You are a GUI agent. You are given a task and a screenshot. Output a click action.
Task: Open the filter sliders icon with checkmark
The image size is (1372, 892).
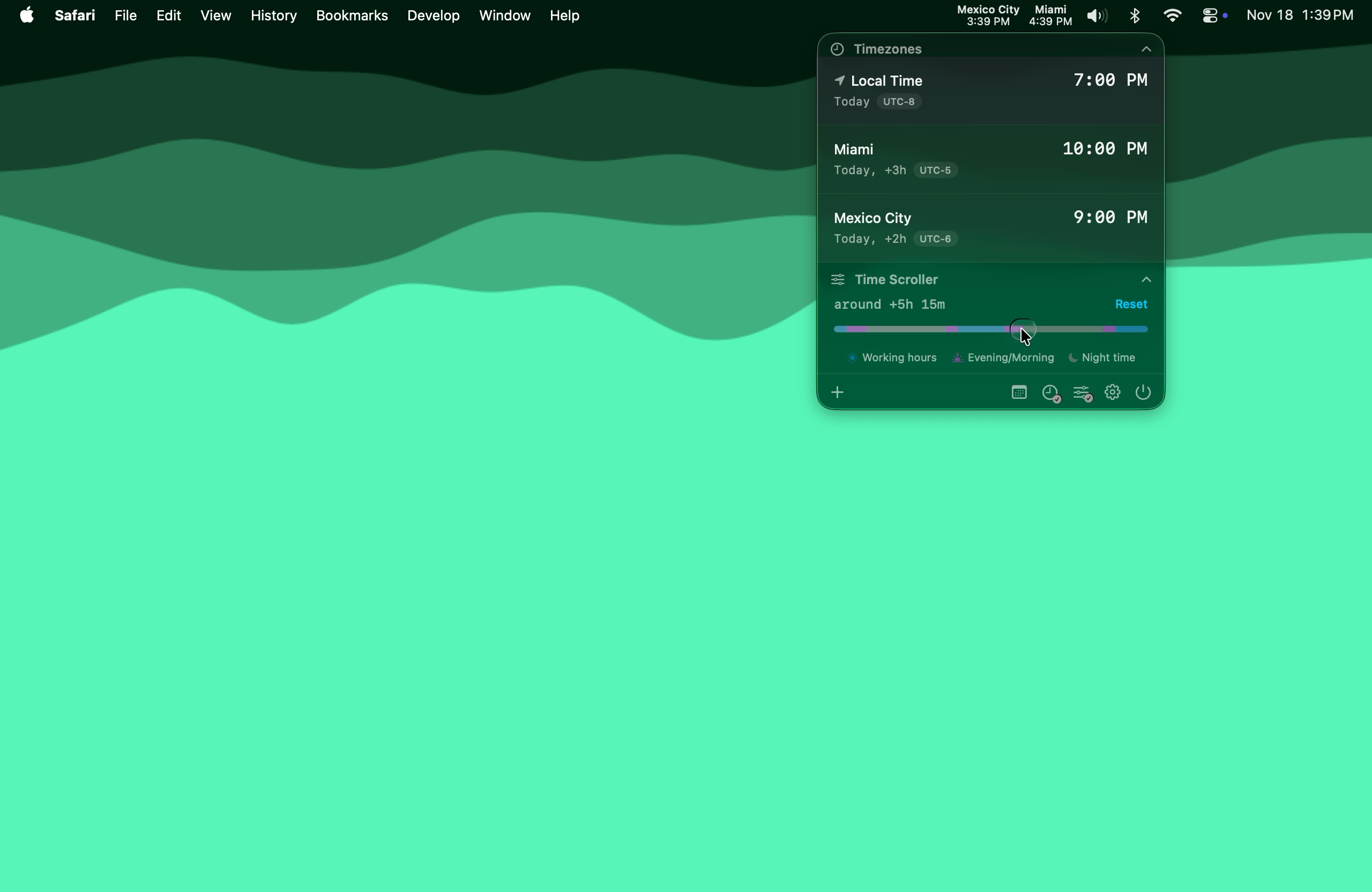click(1082, 392)
